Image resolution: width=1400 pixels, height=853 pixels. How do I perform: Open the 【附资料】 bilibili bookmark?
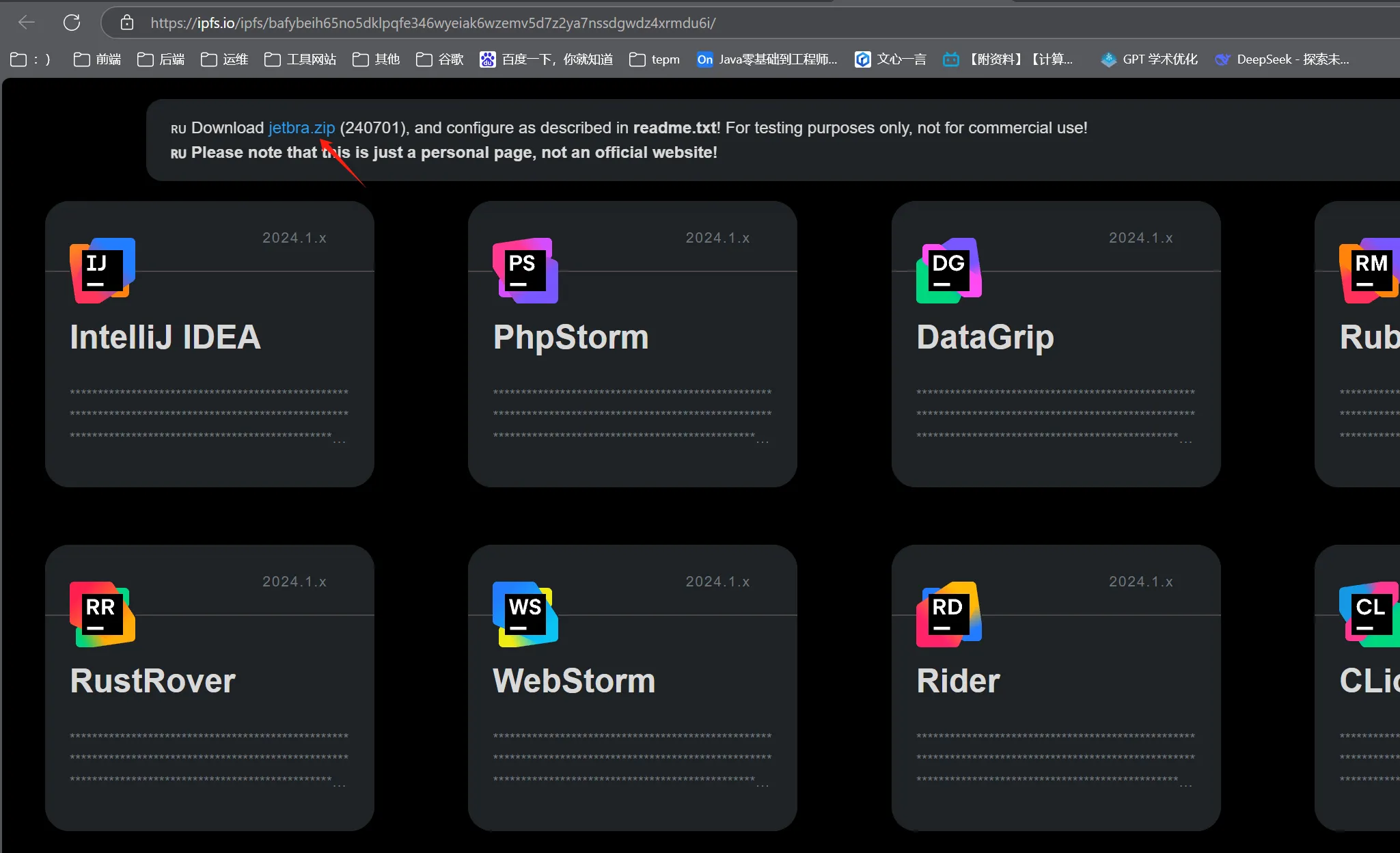[x=1008, y=59]
